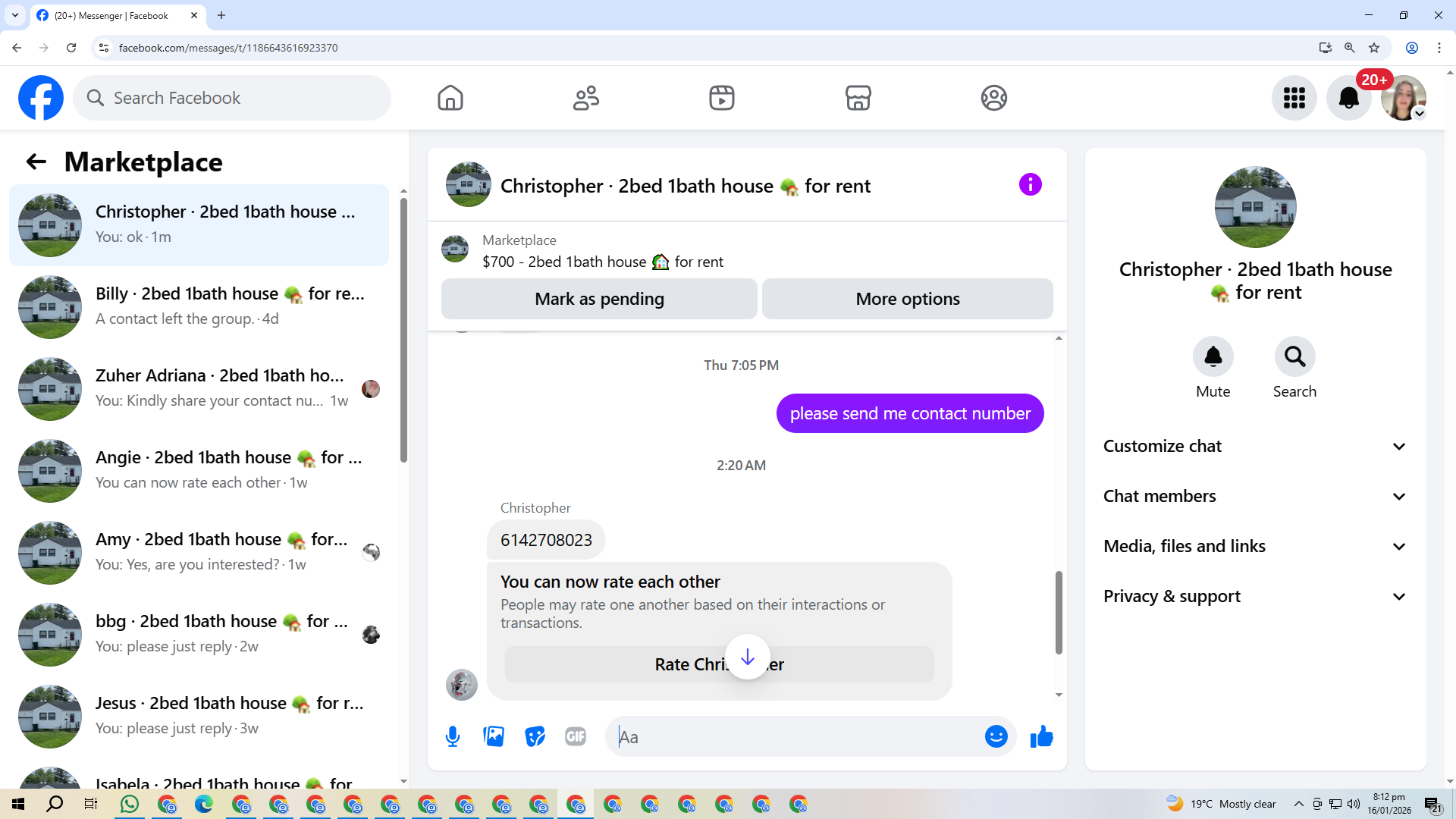Attach a photo using image icon
Screen dimensions: 1456x819
click(x=494, y=736)
